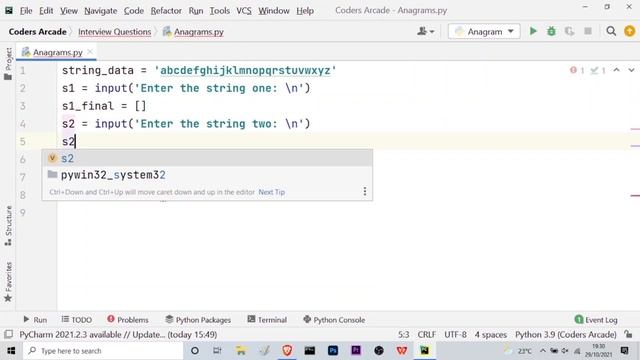This screenshot has width=640, height=360.
Task: Debug the Anagram configuration
Action: [551, 31]
